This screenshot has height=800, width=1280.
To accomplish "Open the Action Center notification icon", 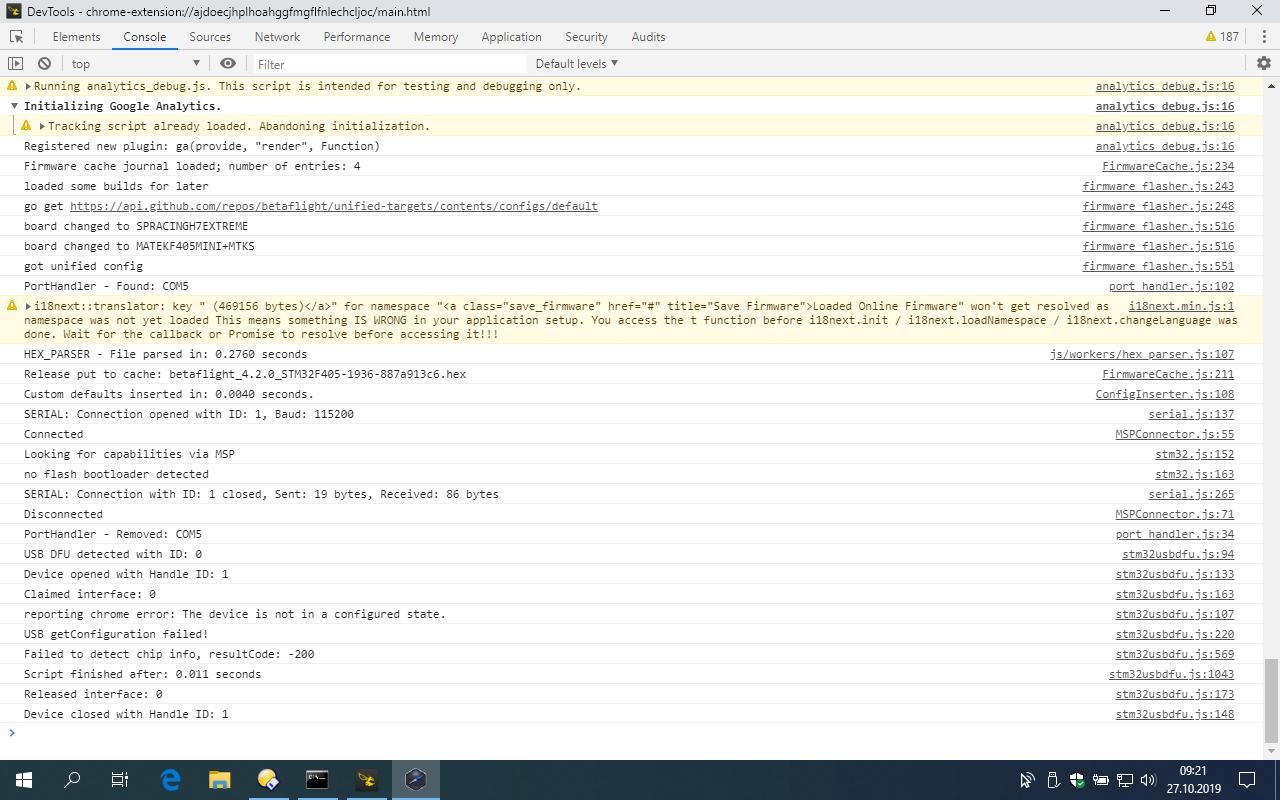I will pyautogui.click(x=1247, y=780).
